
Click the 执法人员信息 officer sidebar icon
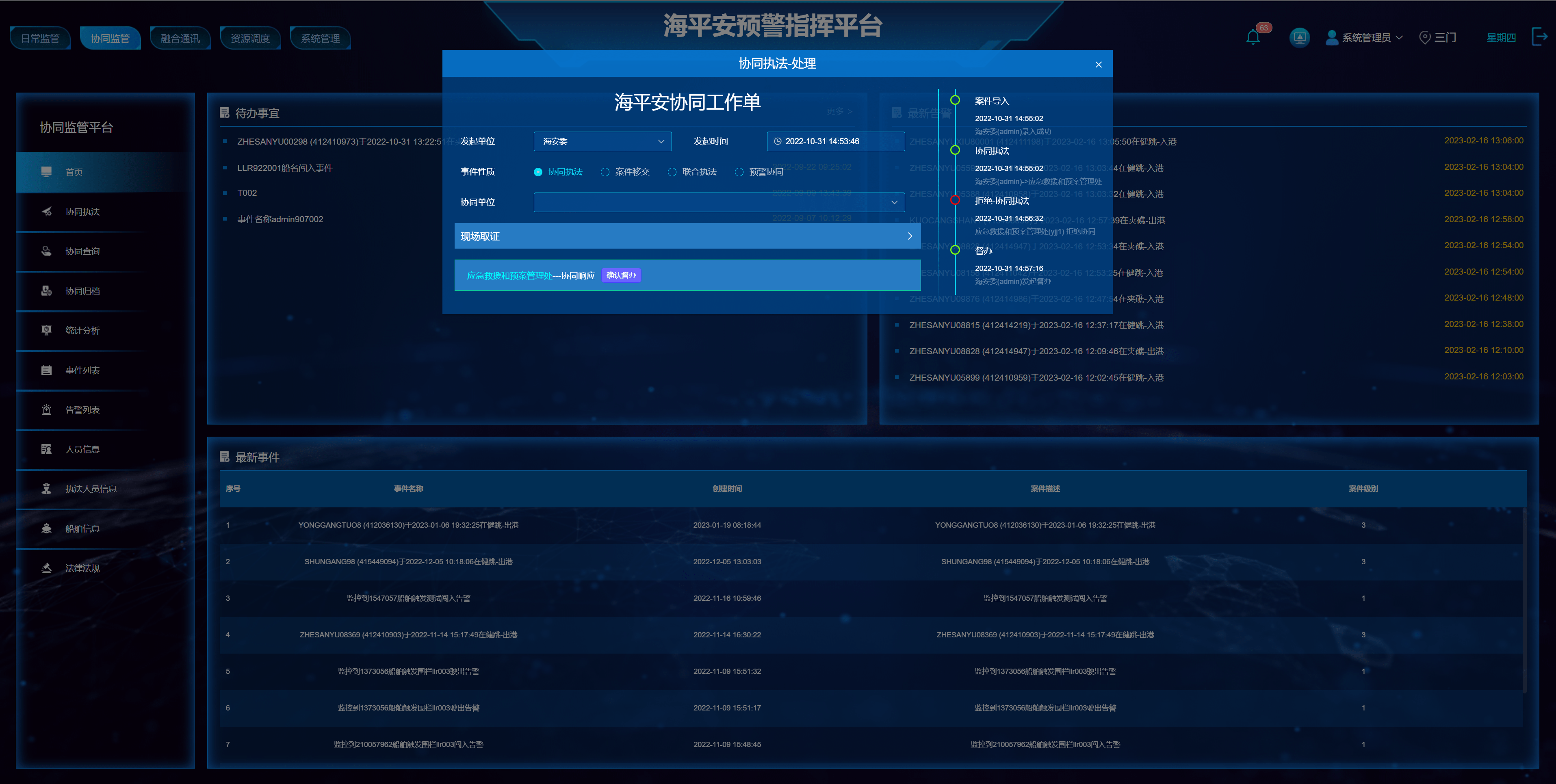(46, 489)
